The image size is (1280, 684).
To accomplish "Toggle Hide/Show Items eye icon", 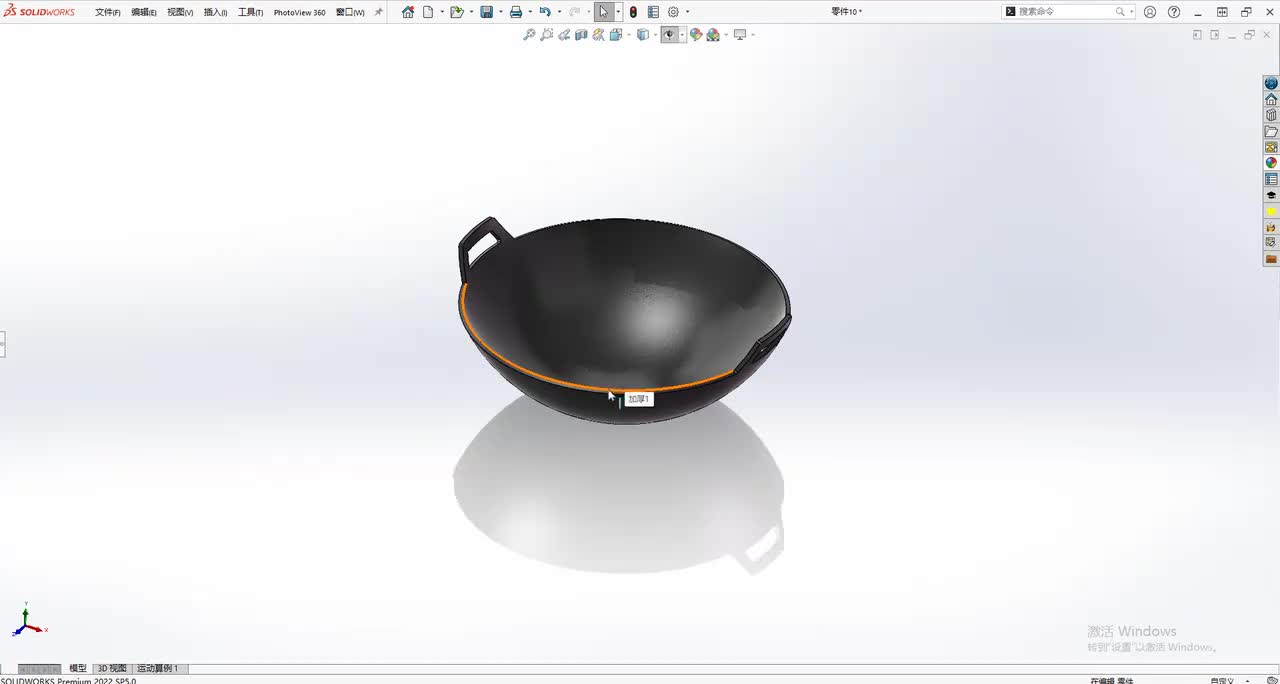I will coord(670,35).
